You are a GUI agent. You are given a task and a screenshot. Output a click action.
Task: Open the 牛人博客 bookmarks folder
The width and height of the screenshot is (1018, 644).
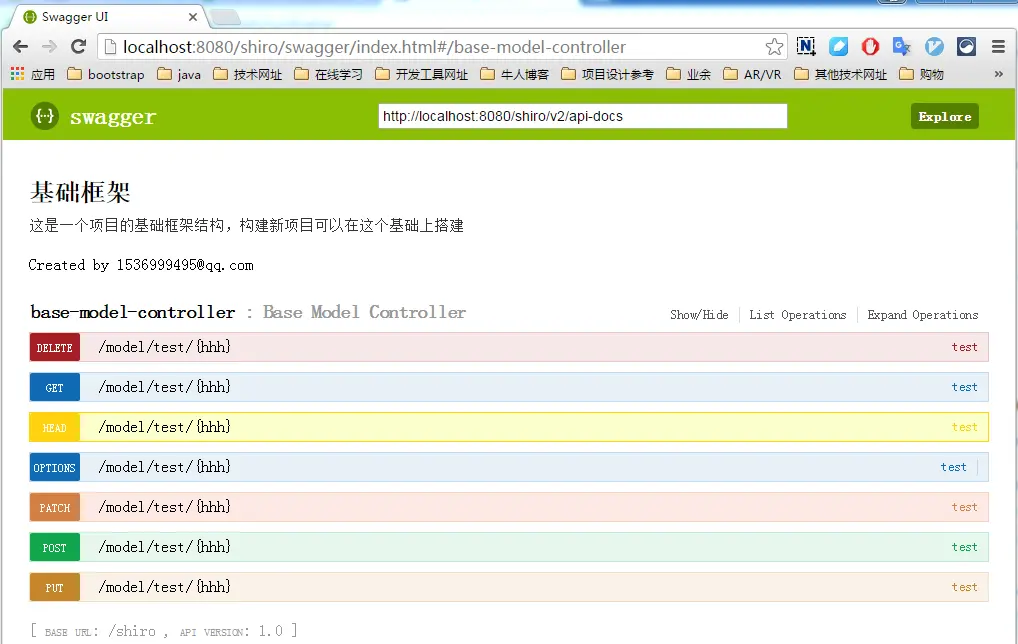tap(515, 74)
